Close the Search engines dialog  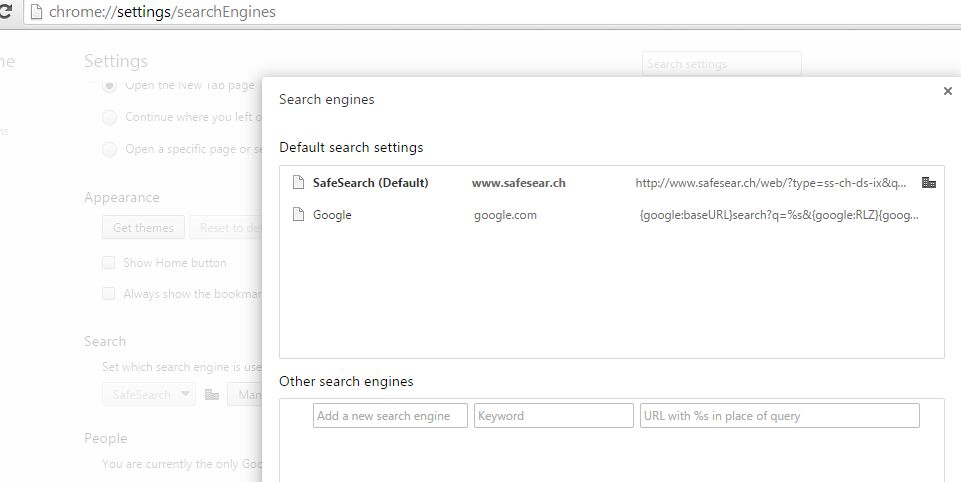(x=947, y=91)
